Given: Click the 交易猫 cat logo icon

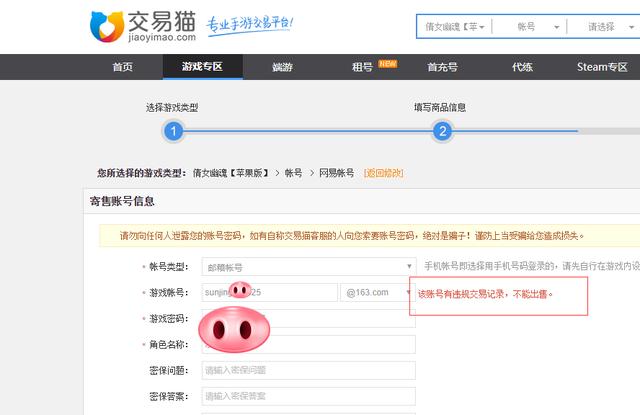Looking at the screenshot, I should tap(107, 27).
